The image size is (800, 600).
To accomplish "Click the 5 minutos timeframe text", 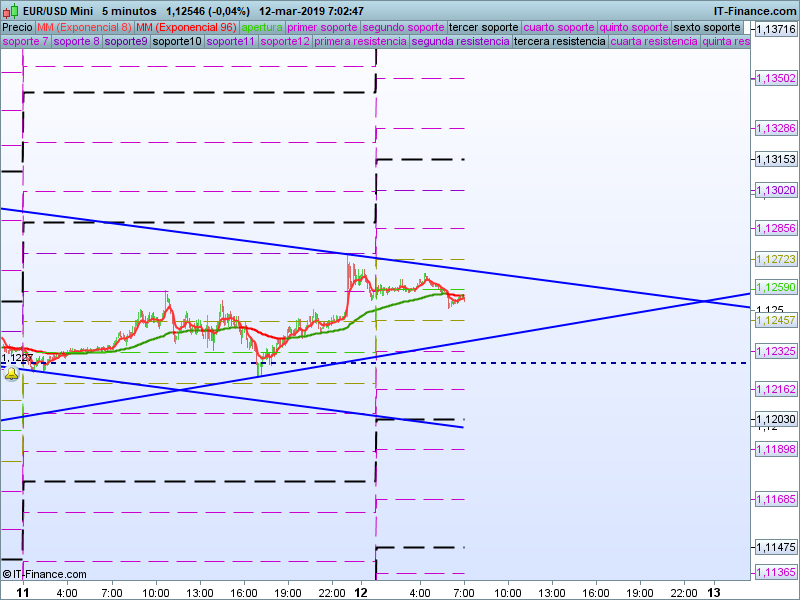I will pyautogui.click(x=129, y=11).
